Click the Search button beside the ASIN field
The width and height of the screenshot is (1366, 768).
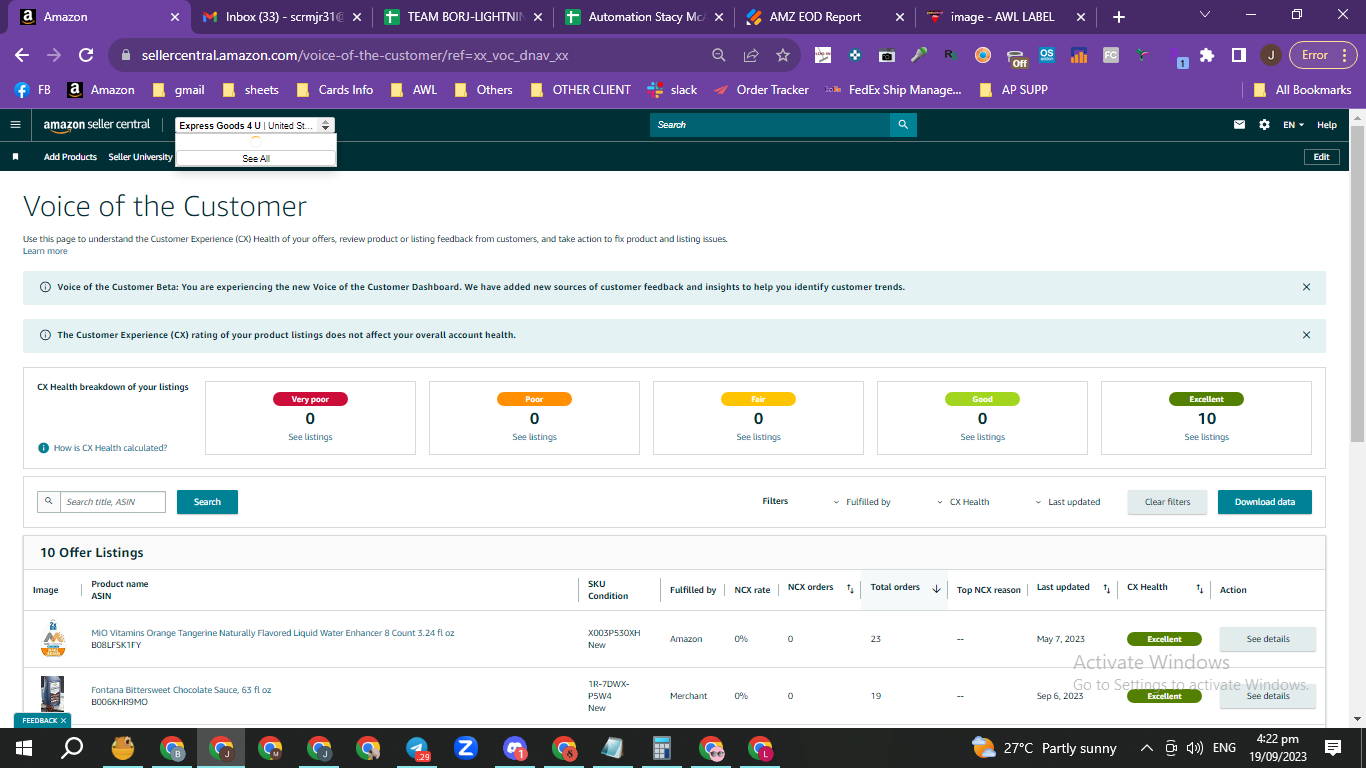[207, 502]
